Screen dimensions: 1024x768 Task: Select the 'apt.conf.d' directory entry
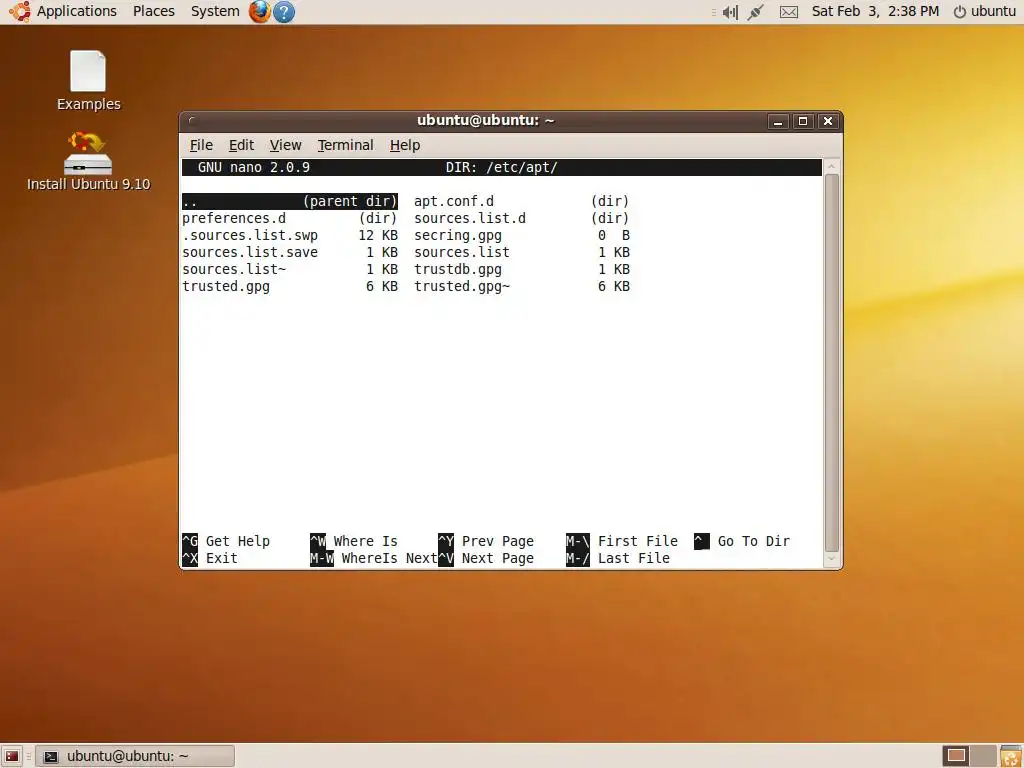tap(522, 201)
